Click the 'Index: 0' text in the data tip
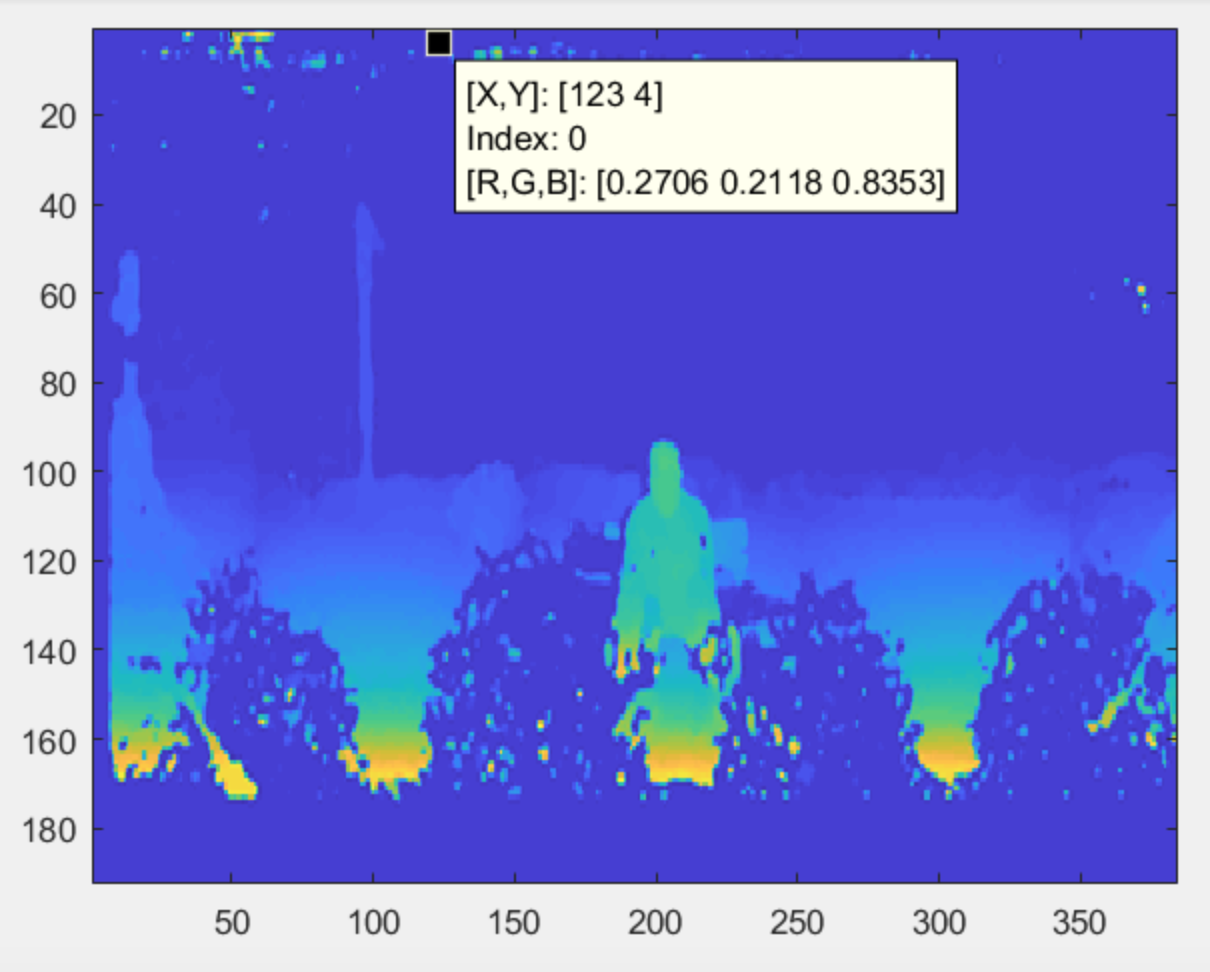 [x=526, y=139]
